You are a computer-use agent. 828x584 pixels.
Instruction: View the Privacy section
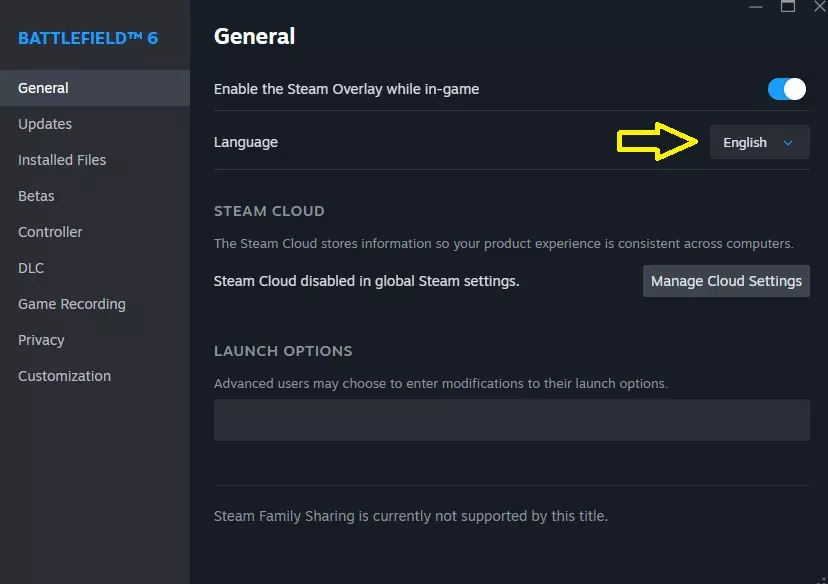pyautogui.click(x=95, y=340)
